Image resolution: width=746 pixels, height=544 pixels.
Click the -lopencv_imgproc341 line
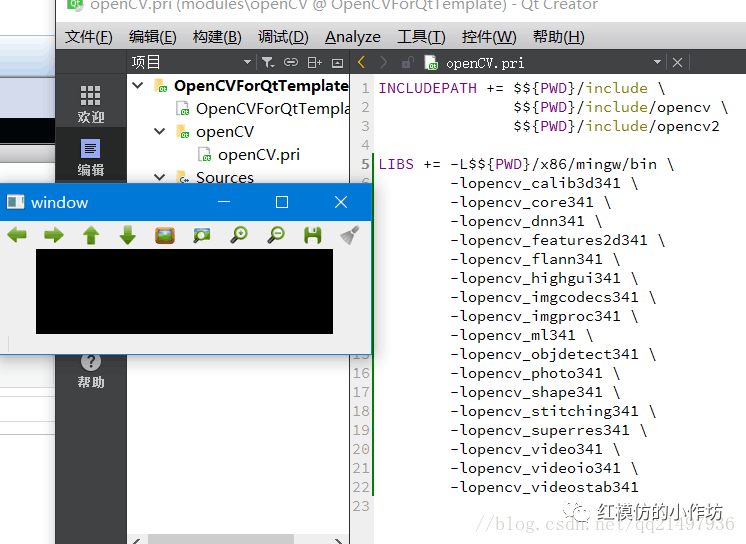[535, 317]
